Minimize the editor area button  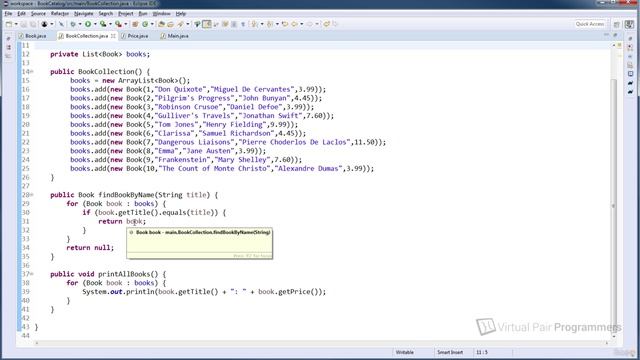[x=607, y=36]
